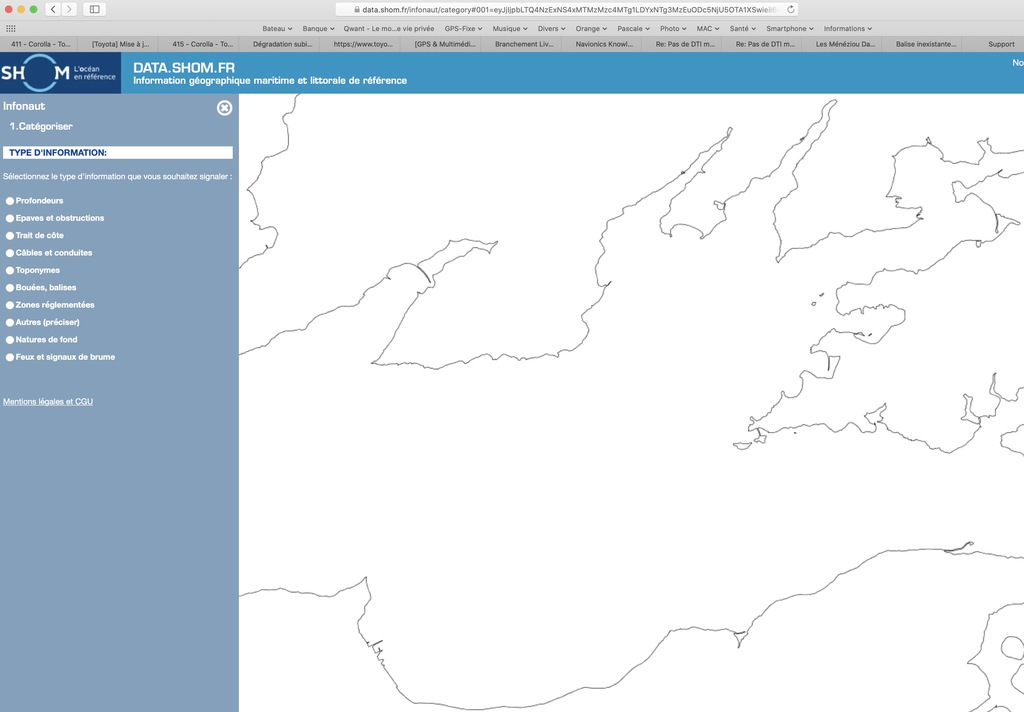Open the Banque bookmarks dropdown
Image resolution: width=1024 pixels, height=712 pixels.
tap(318, 29)
